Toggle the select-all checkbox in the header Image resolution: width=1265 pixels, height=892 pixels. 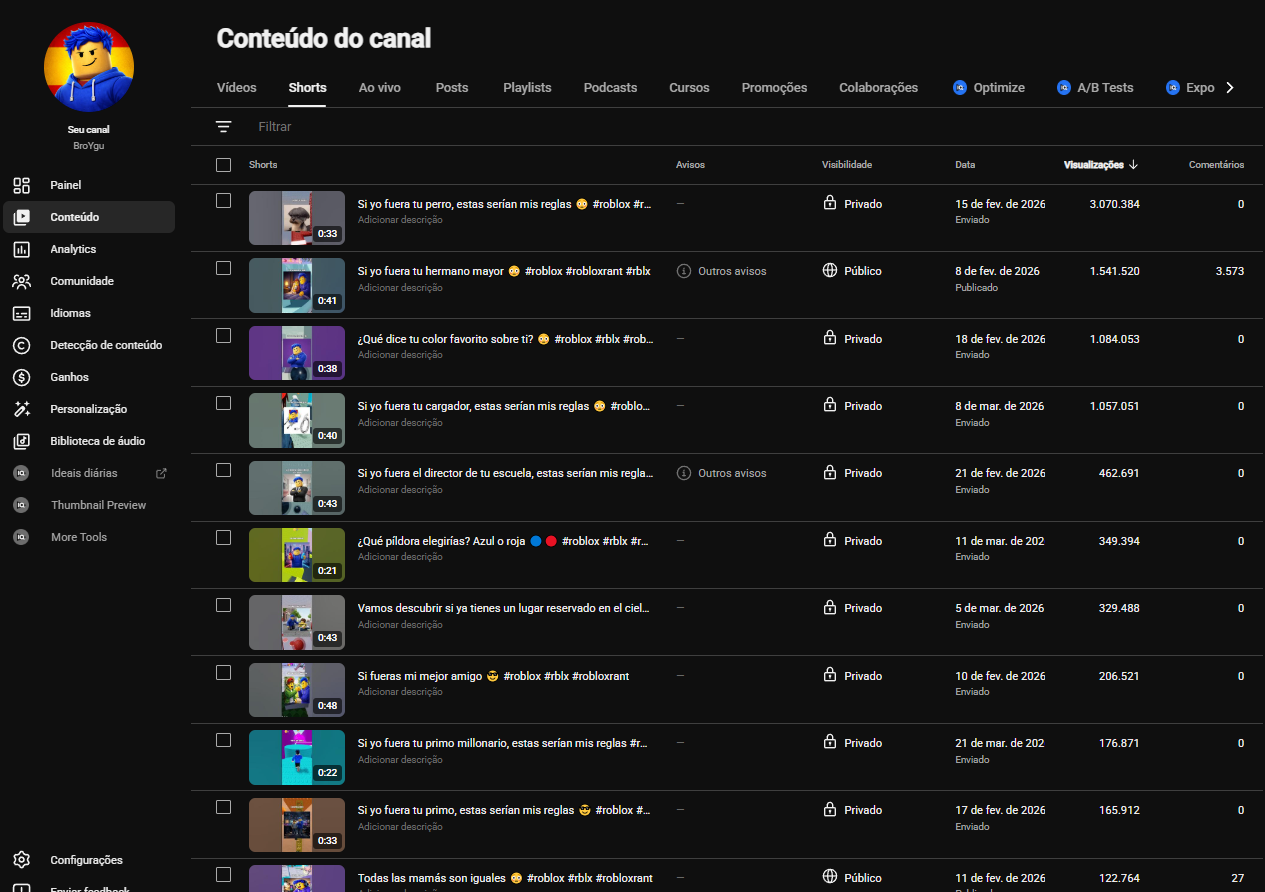click(x=223, y=165)
